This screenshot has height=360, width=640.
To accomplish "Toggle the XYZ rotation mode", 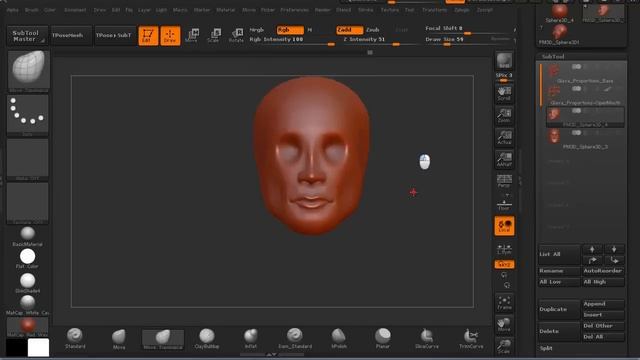I will (504, 264).
